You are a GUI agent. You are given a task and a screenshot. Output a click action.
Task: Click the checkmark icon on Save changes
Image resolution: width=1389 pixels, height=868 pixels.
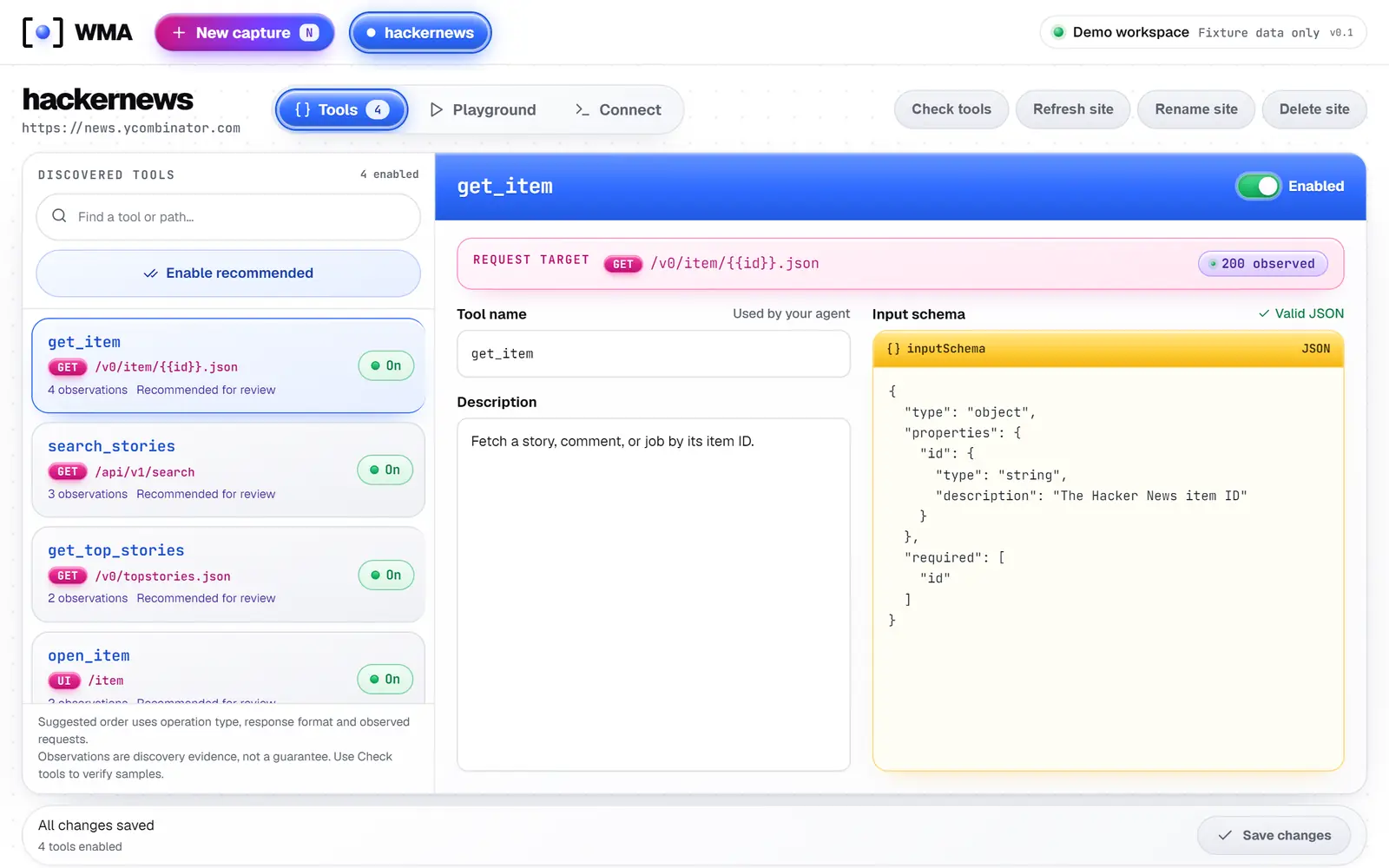1225,835
